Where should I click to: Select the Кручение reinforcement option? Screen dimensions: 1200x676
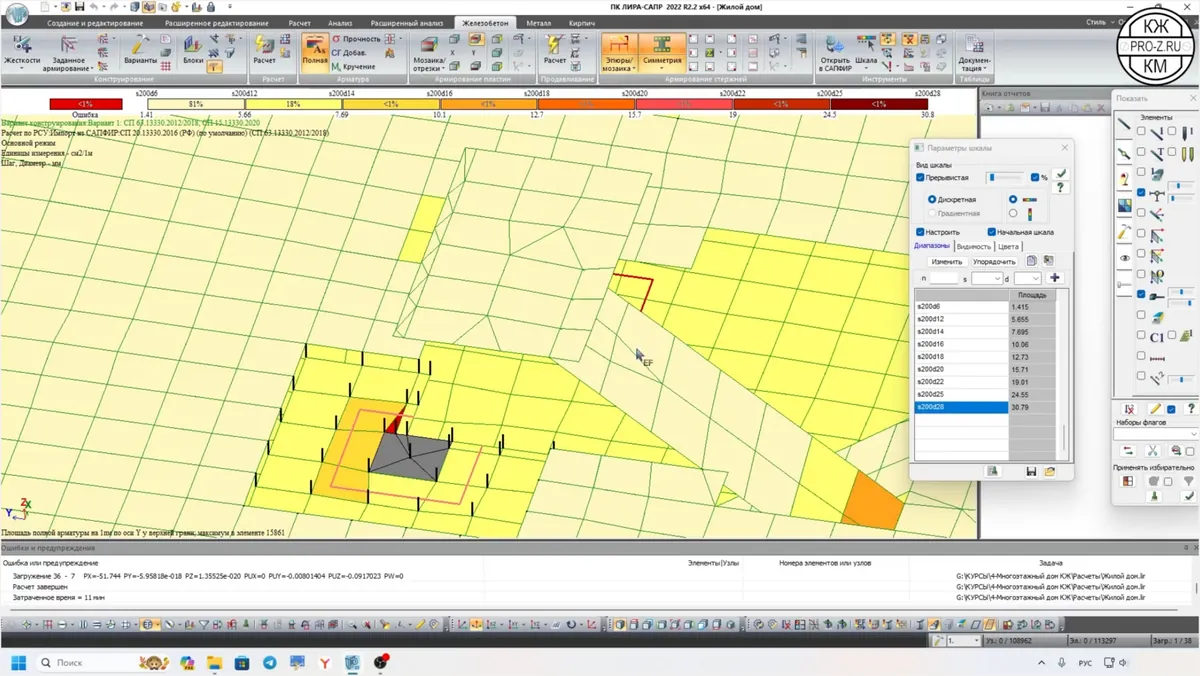click(354, 67)
